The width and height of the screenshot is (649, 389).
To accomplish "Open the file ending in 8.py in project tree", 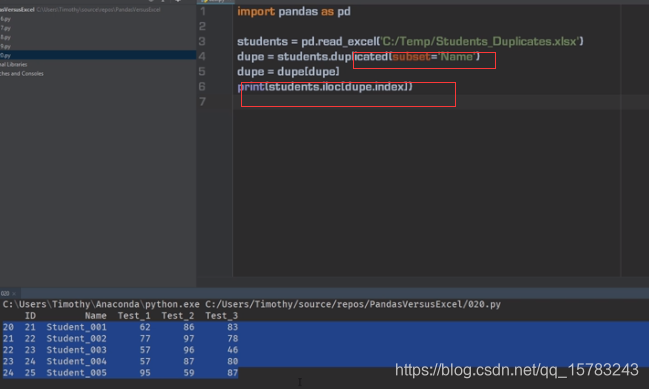I will coord(5,37).
